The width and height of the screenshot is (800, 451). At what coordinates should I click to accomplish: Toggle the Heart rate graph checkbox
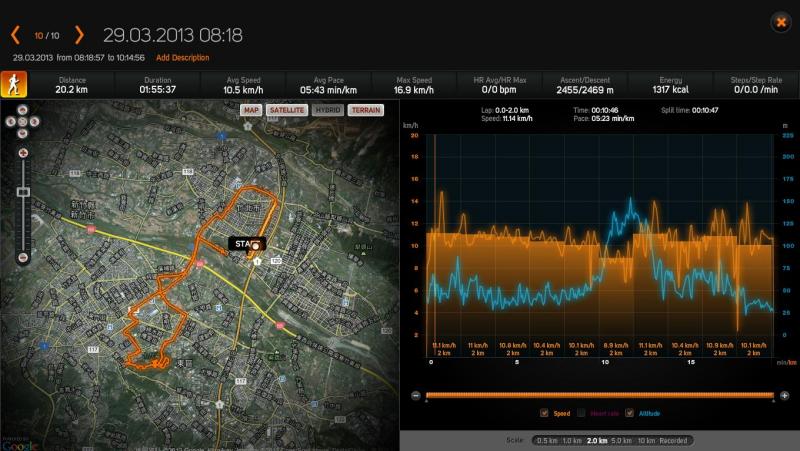click(x=581, y=413)
